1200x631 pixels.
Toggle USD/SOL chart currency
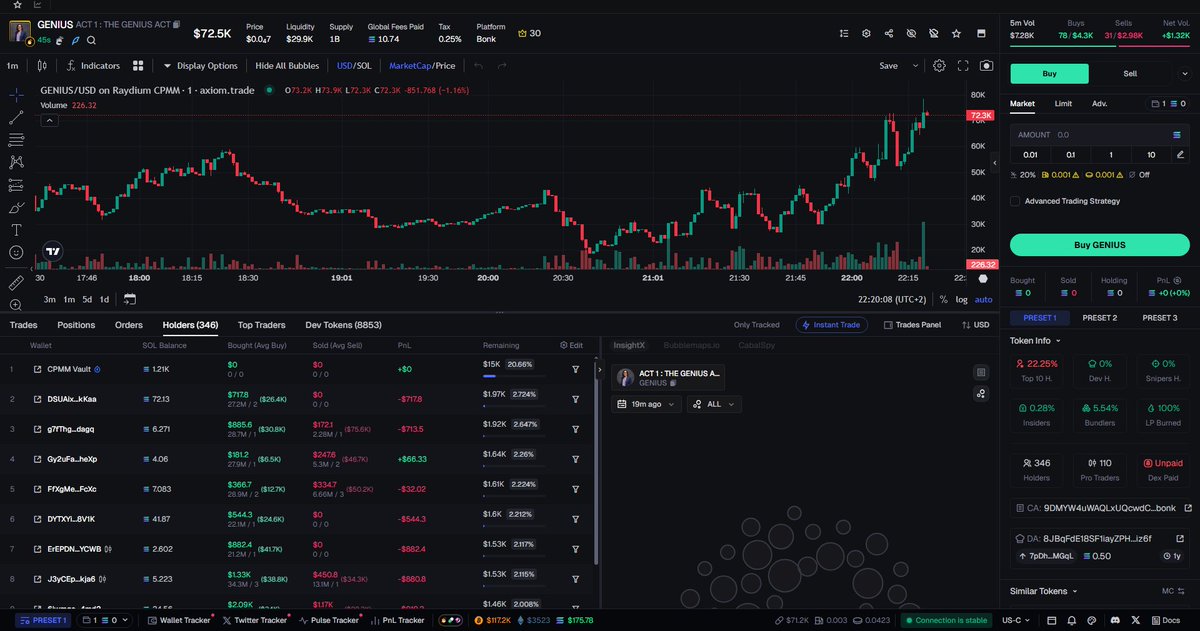pos(354,66)
